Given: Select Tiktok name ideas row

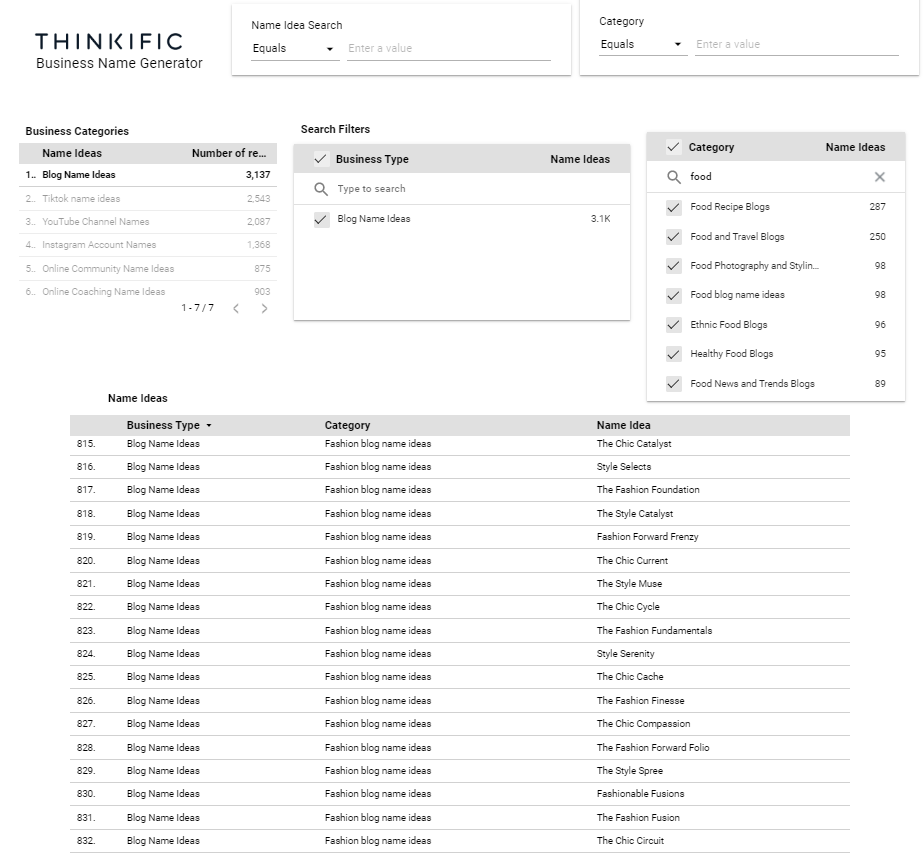Looking at the screenshot, I should click(x=148, y=199).
